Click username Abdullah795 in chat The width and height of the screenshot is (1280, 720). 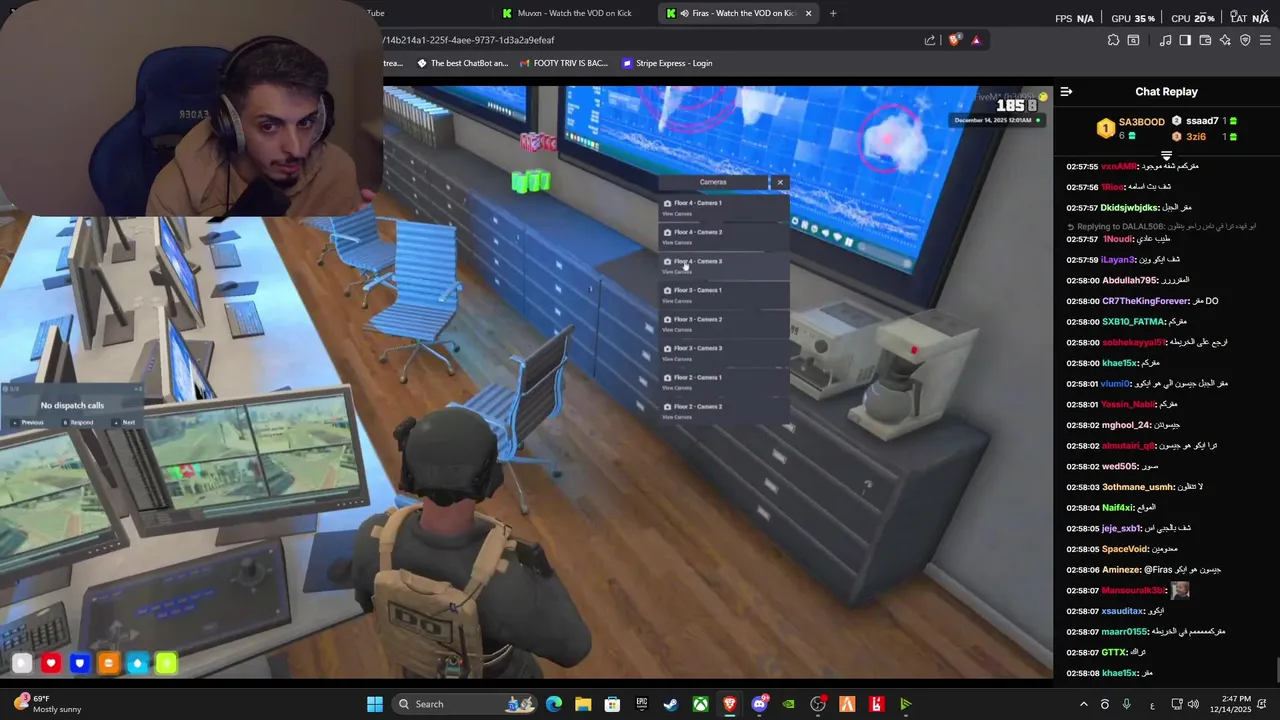coord(1129,280)
